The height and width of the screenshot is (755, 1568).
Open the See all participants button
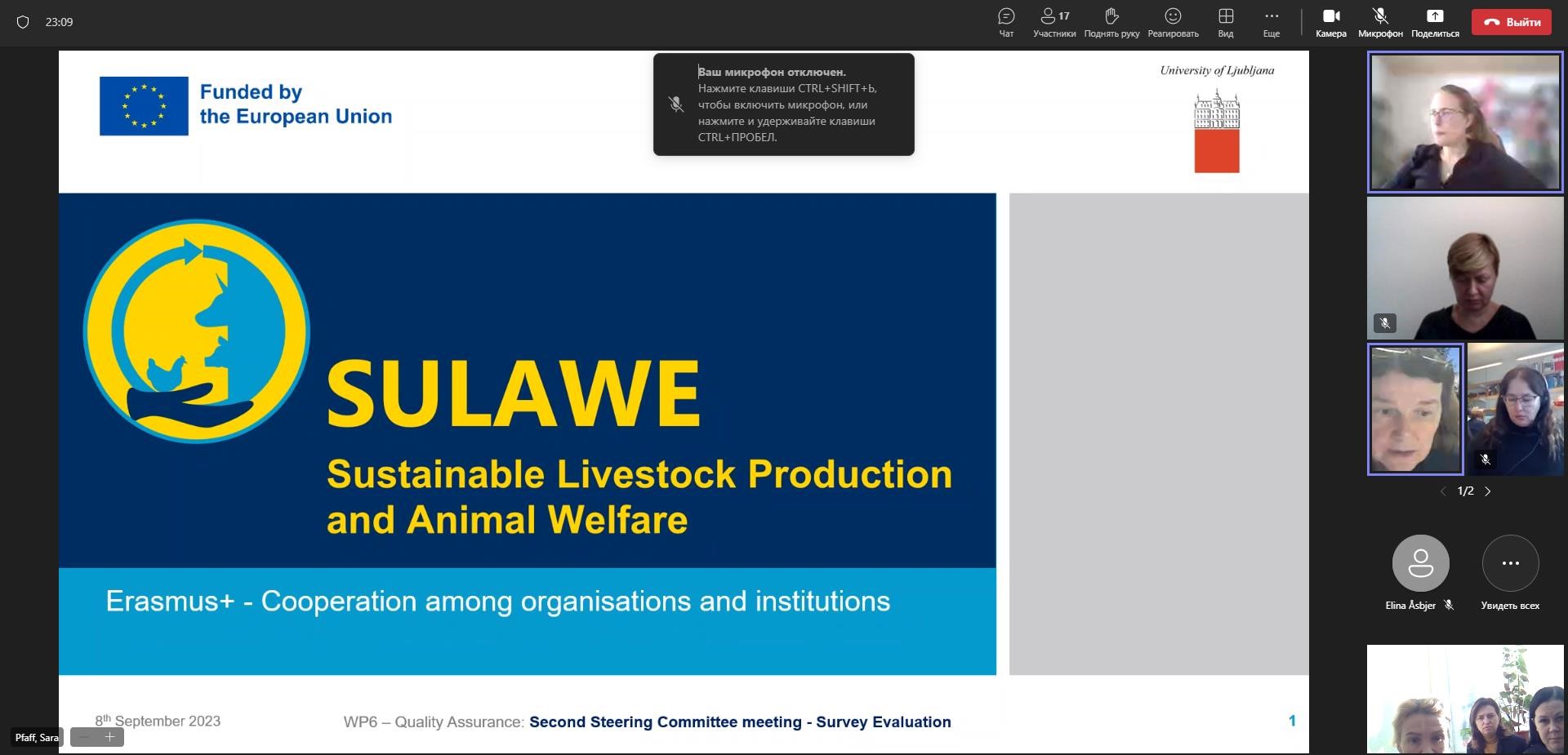tap(1510, 573)
